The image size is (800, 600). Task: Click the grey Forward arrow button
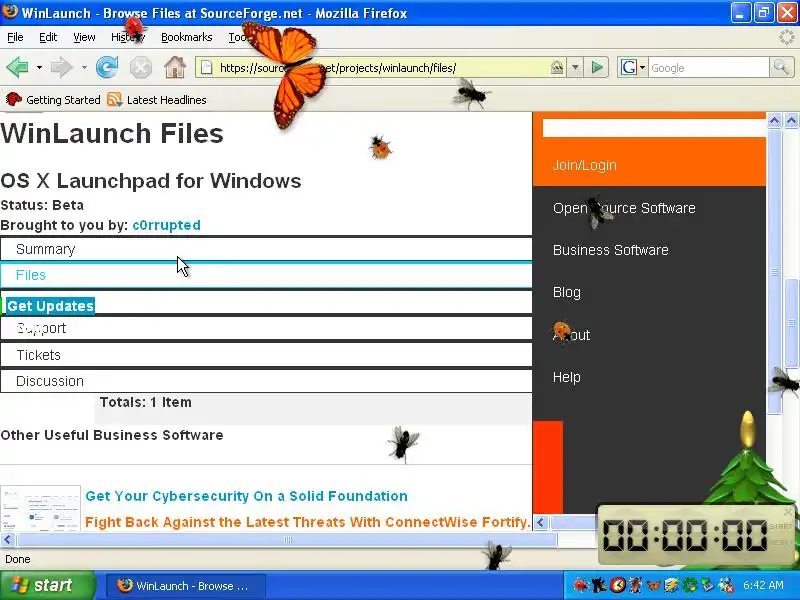coord(62,67)
